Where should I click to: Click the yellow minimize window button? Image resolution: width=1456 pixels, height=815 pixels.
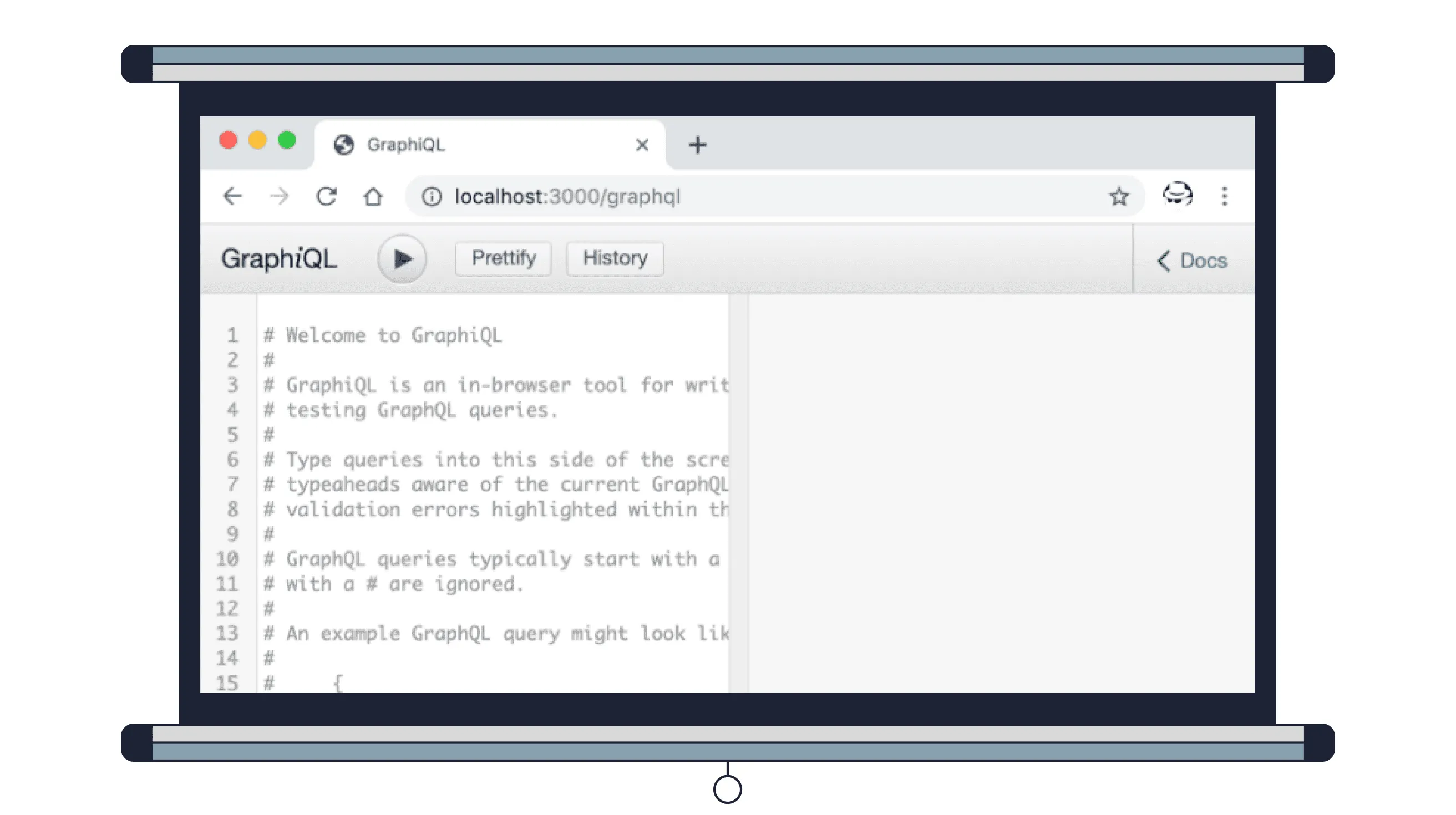click(258, 140)
